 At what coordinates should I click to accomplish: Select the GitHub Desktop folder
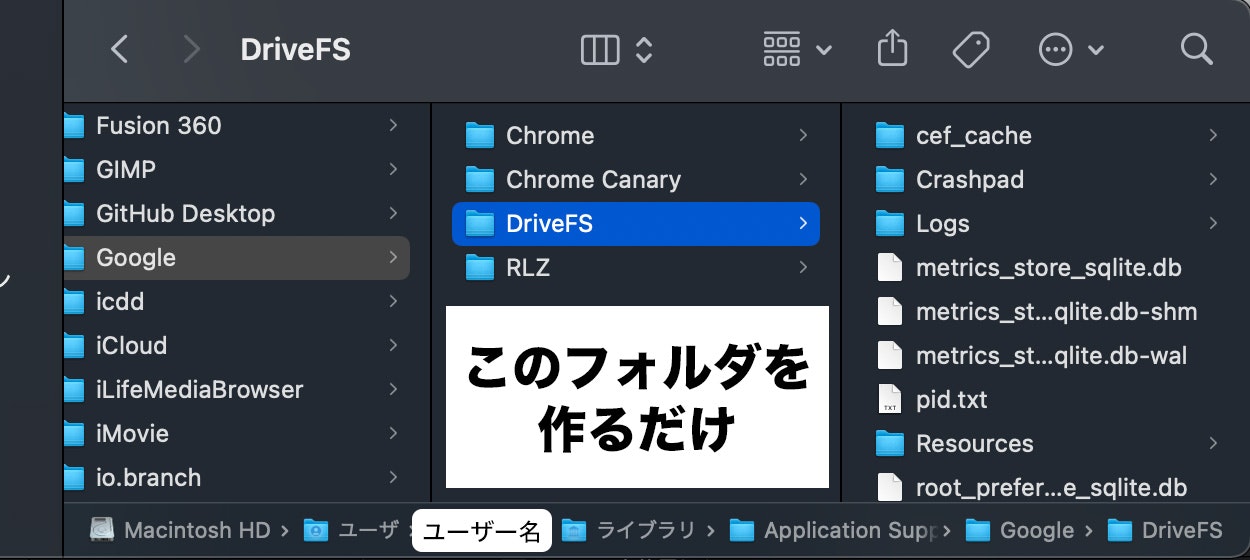point(236,213)
